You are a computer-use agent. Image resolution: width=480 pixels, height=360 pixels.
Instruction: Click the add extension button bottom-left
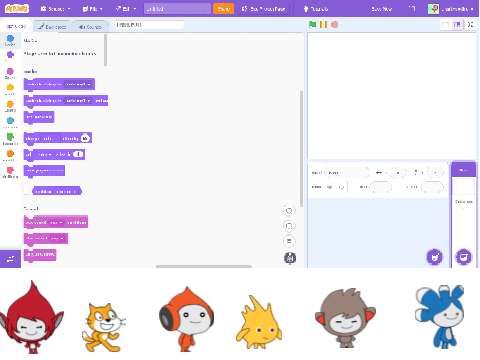pyautogui.click(x=10, y=259)
